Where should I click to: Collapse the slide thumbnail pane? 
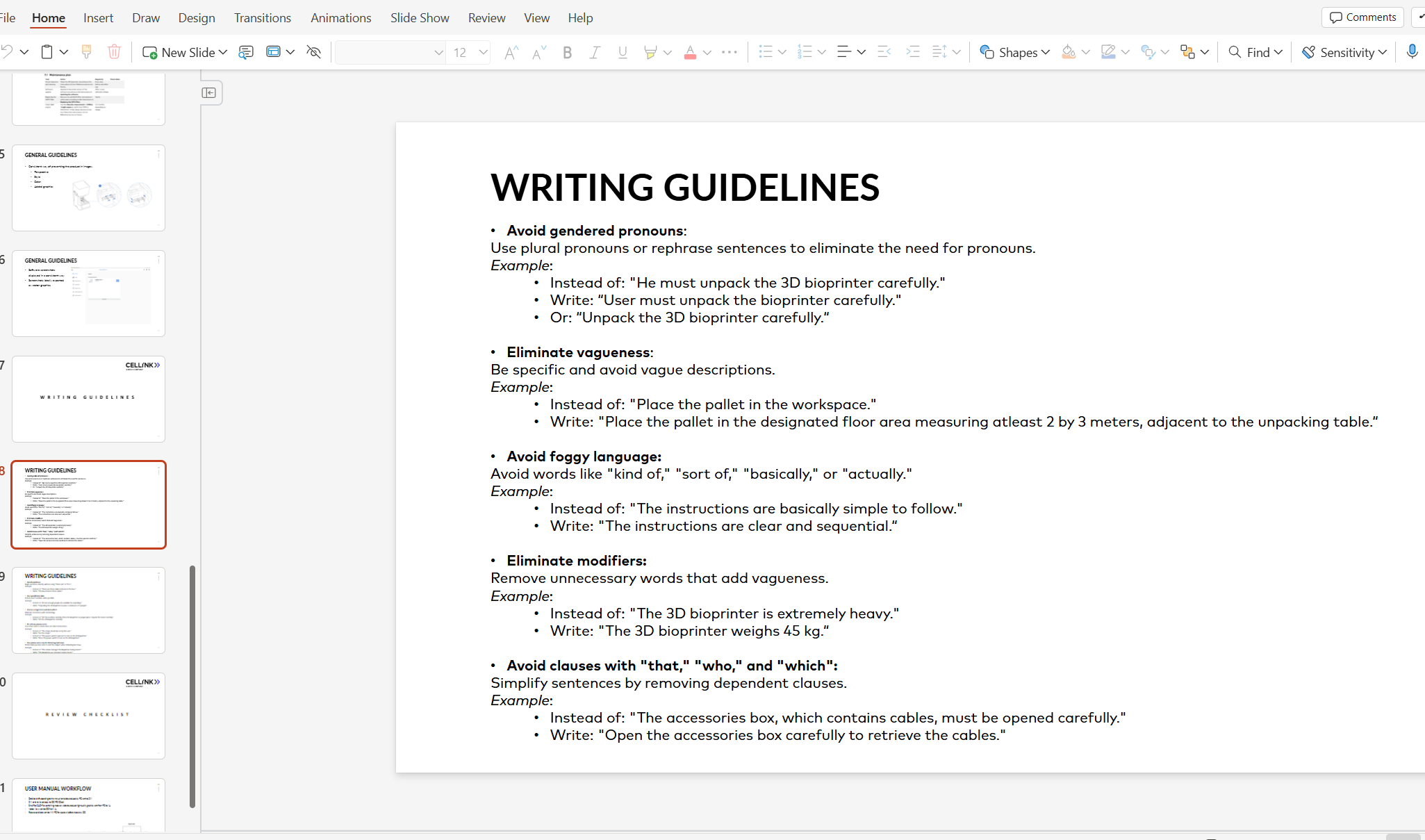coord(211,92)
